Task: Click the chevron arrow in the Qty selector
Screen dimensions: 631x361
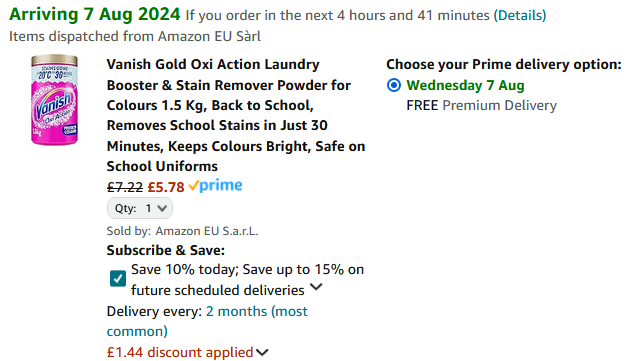Action: [x=162, y=208]
